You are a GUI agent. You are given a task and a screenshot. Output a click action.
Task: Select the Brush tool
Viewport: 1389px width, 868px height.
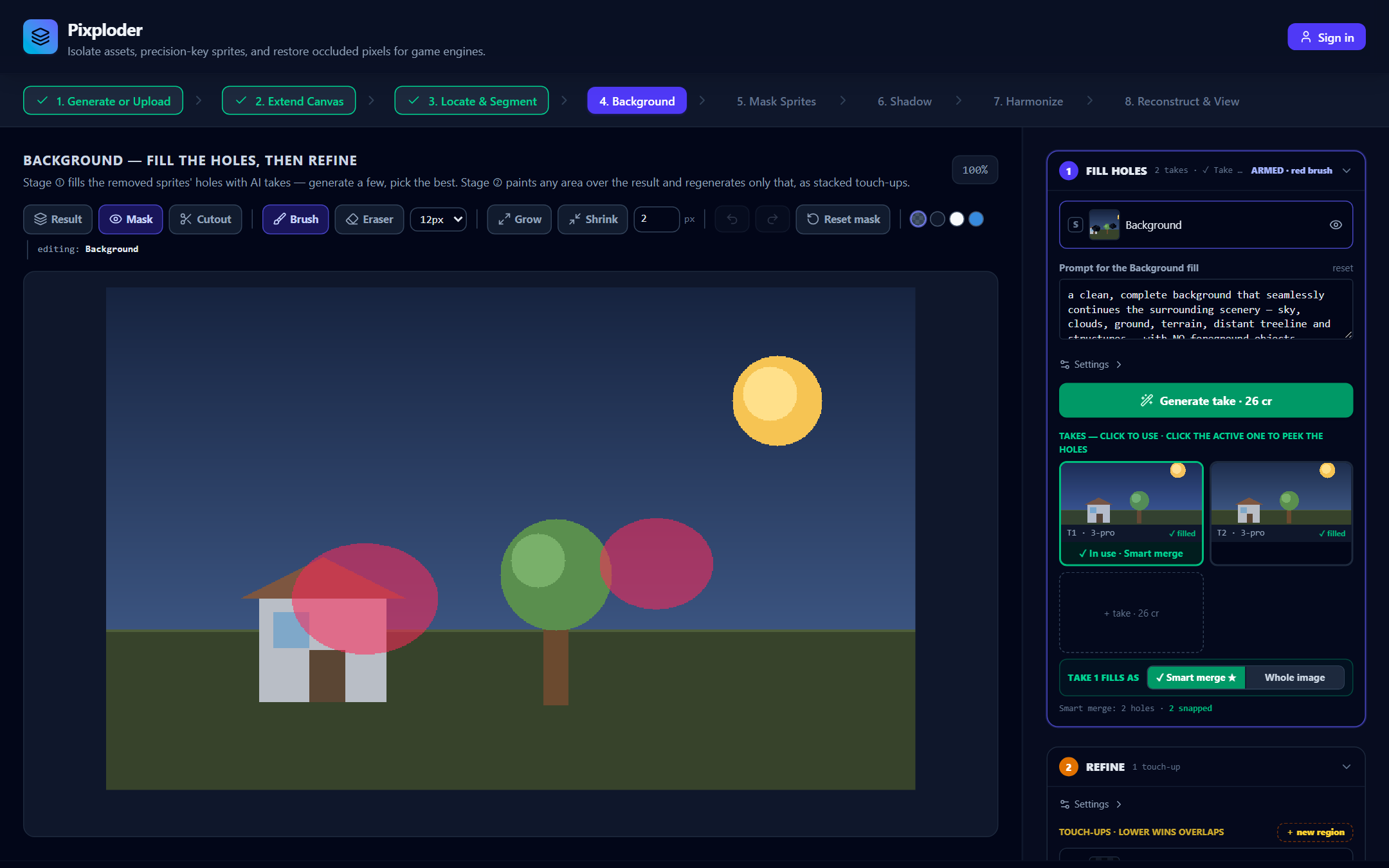tap(296, 219)
